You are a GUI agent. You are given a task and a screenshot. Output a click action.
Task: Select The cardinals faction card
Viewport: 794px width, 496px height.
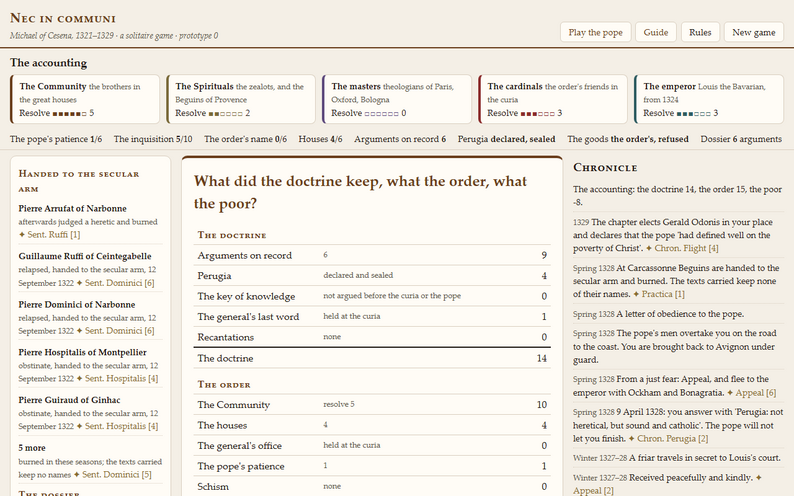552,99
